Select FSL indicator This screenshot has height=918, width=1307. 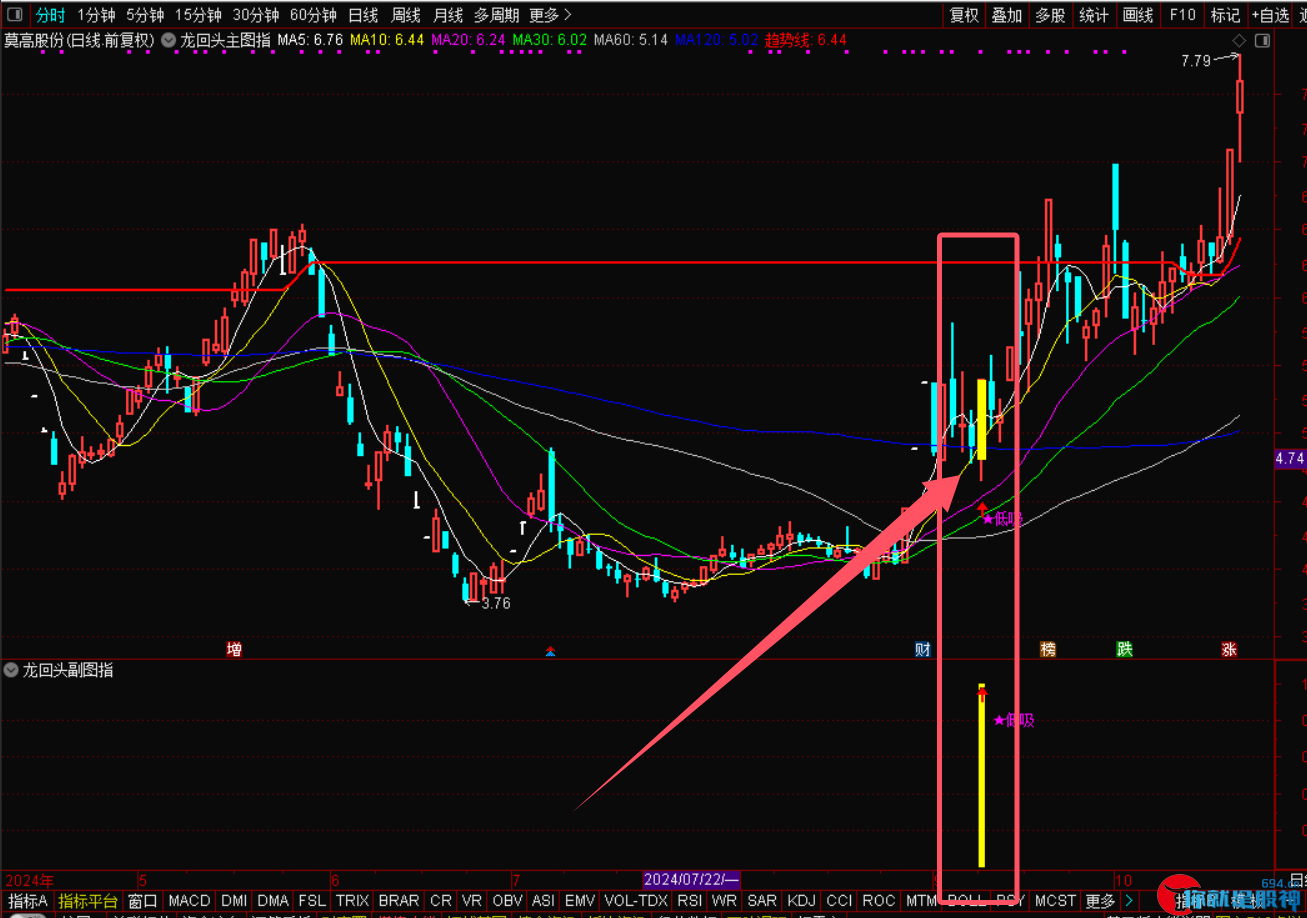tap(312, 901)
